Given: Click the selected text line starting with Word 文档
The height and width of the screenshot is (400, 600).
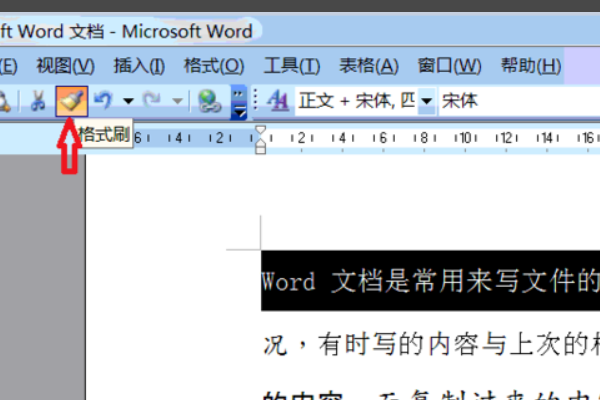Looking at the screenshot, I should coord(430,281).
